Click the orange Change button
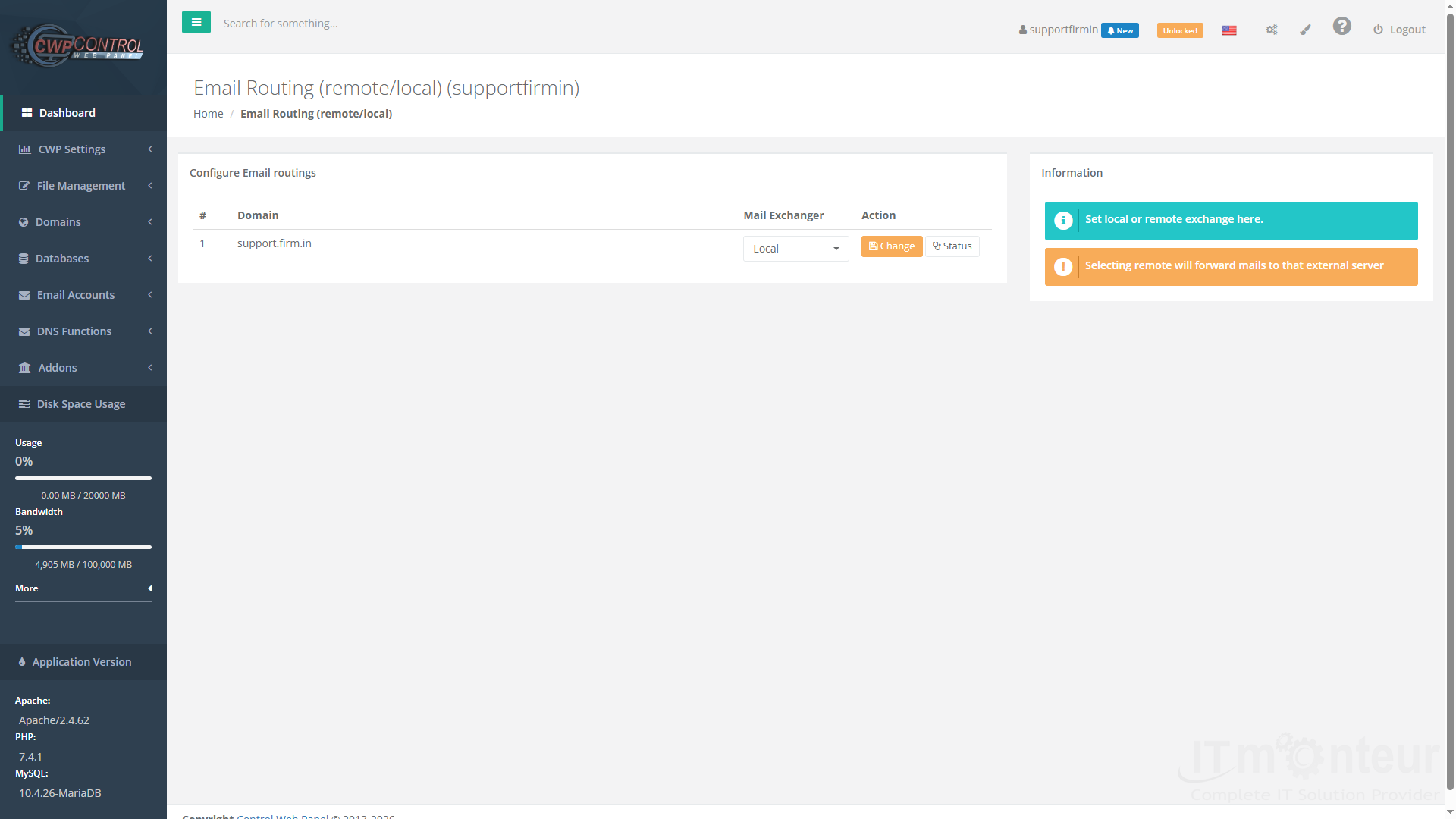 coord(892,246)
